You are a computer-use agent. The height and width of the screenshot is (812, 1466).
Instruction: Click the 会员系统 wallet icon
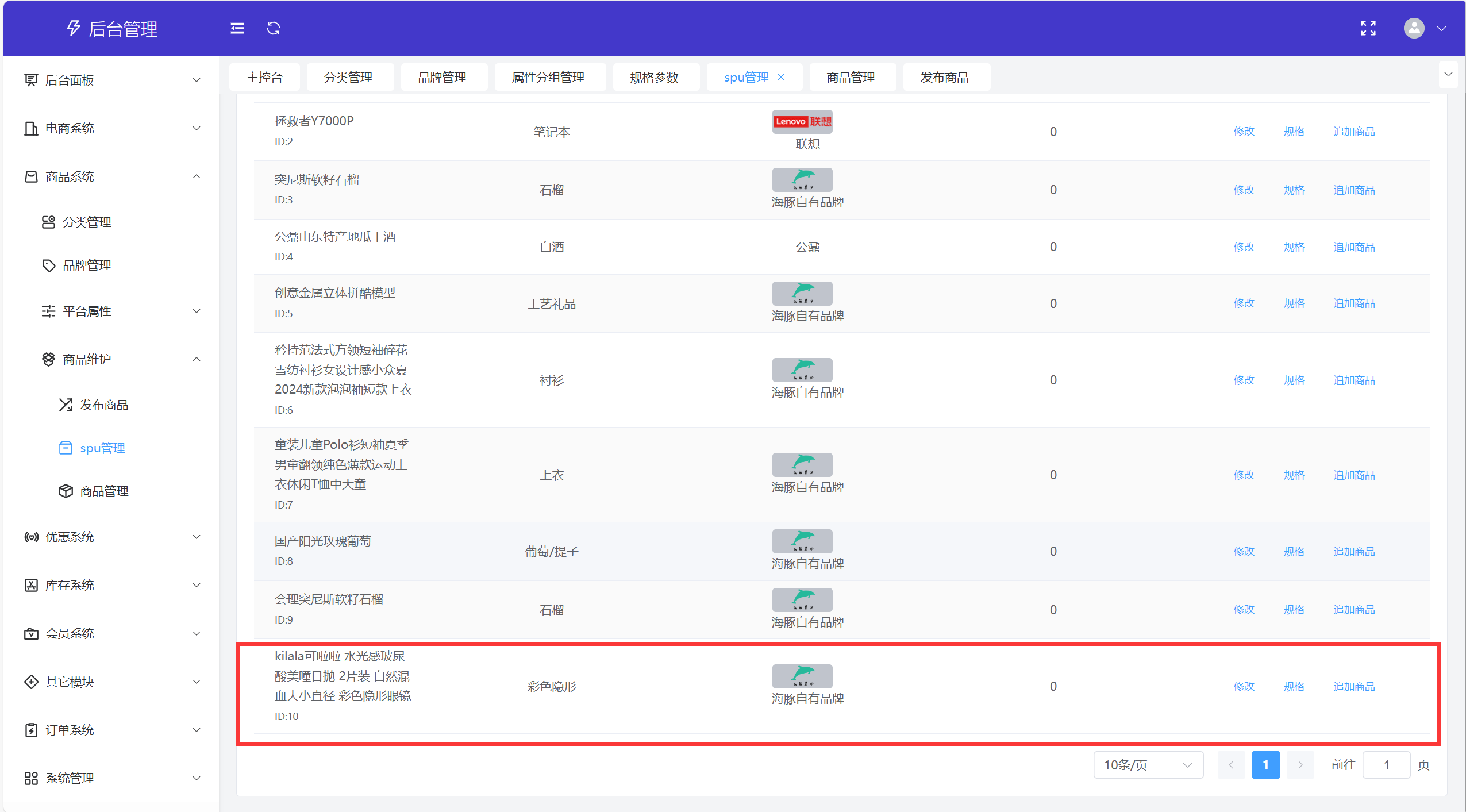31,633
